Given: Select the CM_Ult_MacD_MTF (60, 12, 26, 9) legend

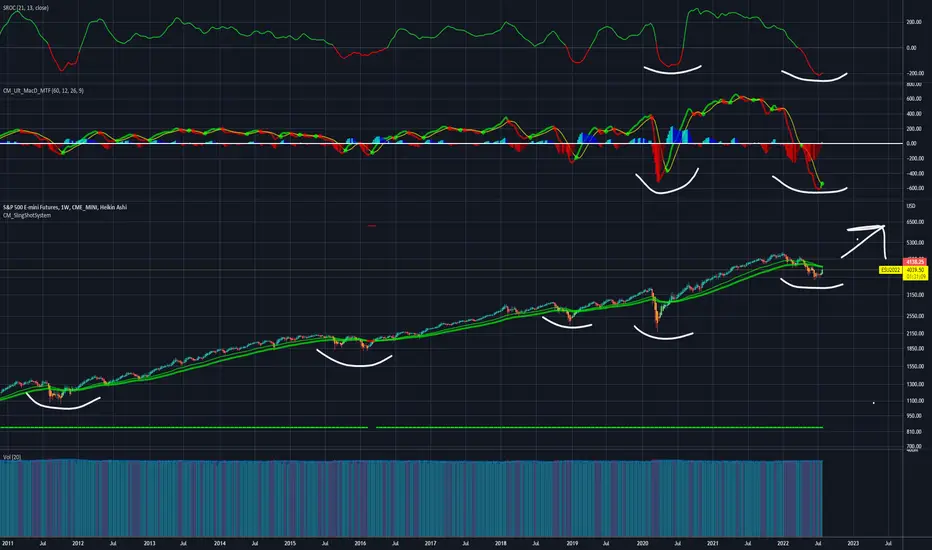Looking at the screenshot, I should point(43,90).
